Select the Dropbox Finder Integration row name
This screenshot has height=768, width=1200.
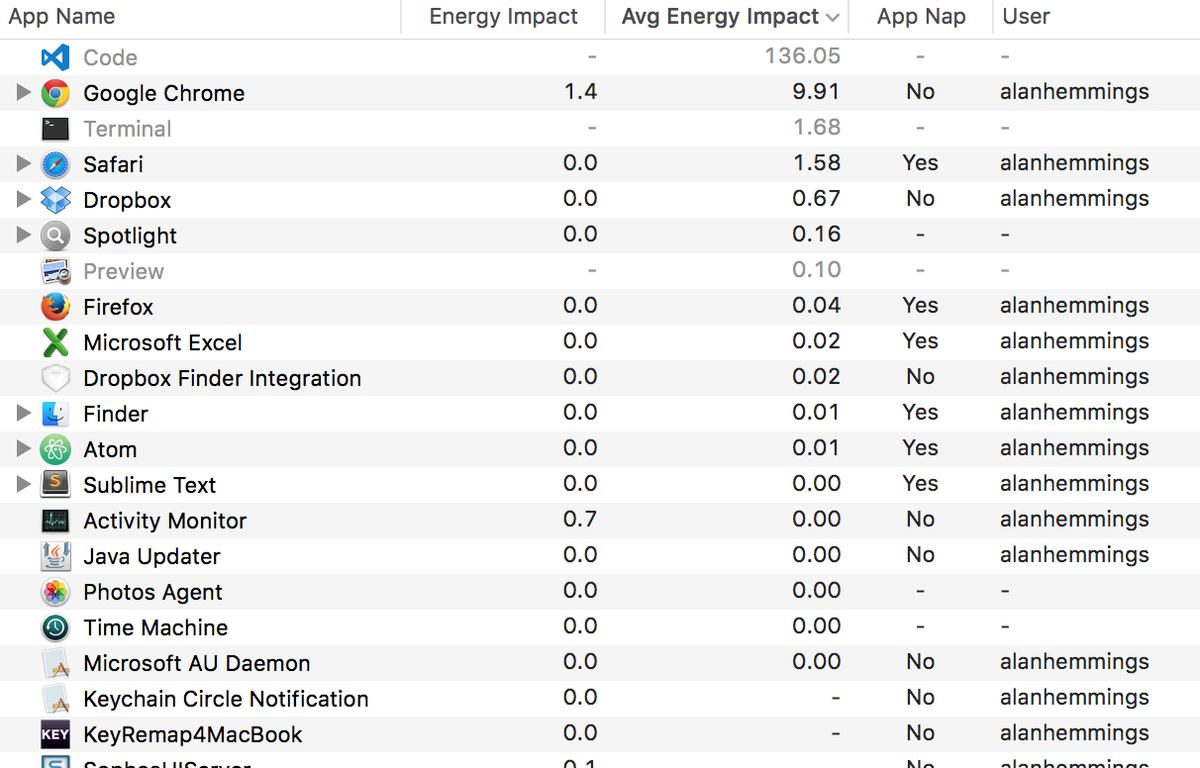[x=222, y=378]
